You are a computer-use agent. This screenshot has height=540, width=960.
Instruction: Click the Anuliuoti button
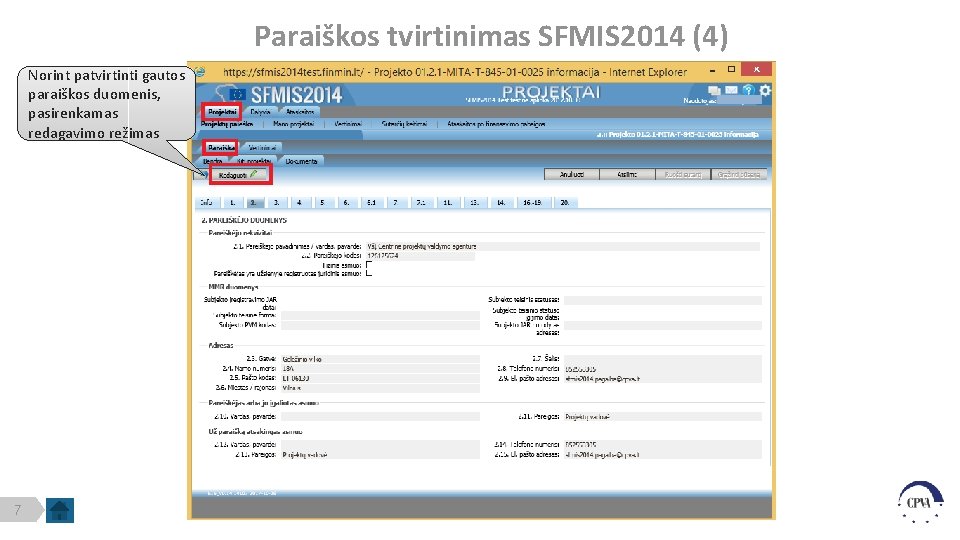[572, 174]
